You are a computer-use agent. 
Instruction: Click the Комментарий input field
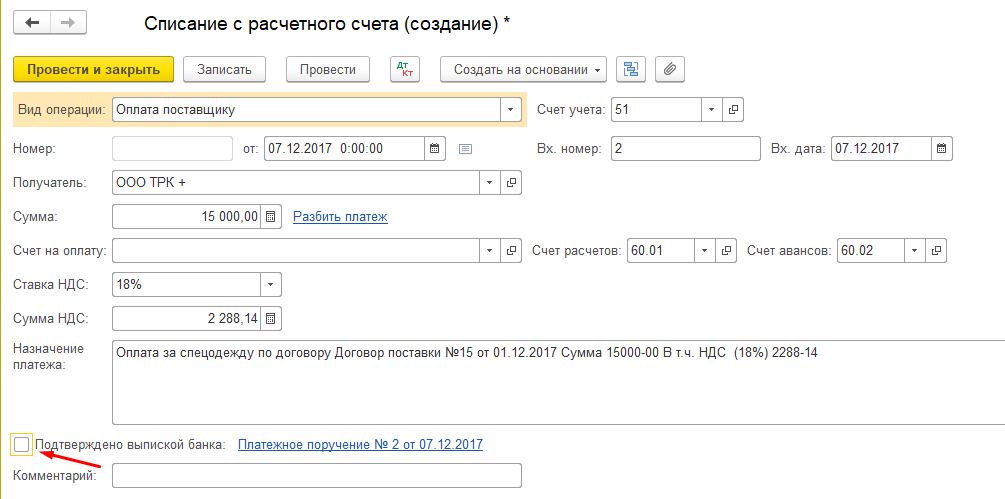(x=317, y=476)
